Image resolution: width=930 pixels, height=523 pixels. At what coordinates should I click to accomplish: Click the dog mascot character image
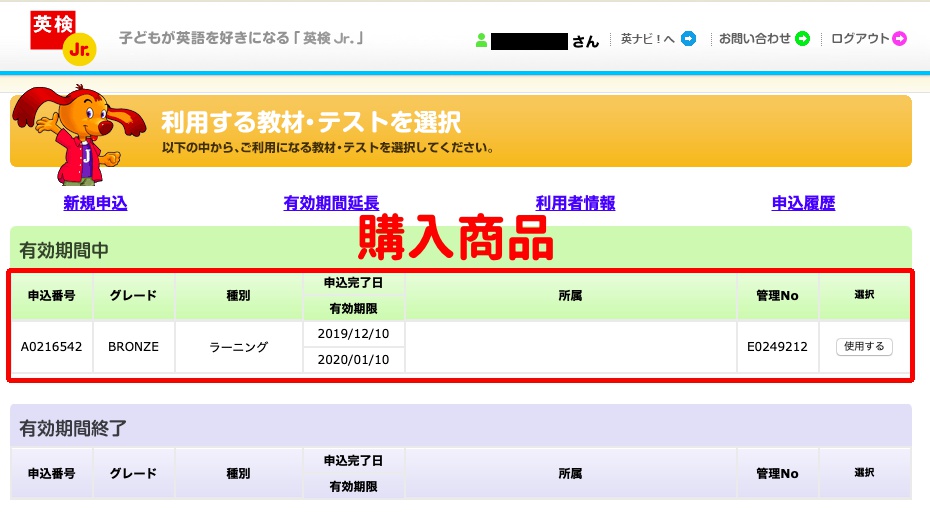pos(78,134)
